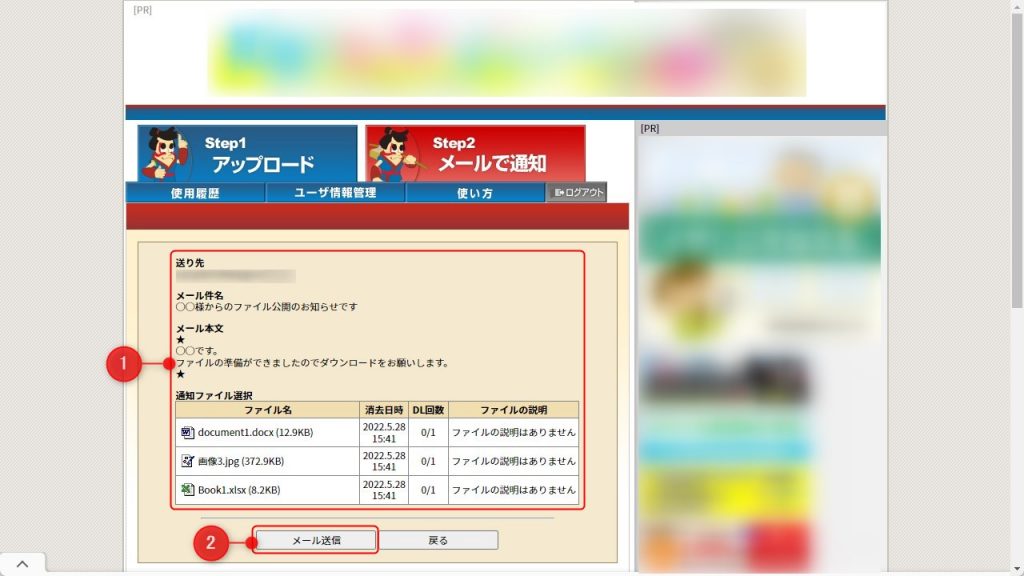Click the DL回数 column header
The width and height of the screenshot is (1024, 576).
pyautogui.click(x=428, y=410)
